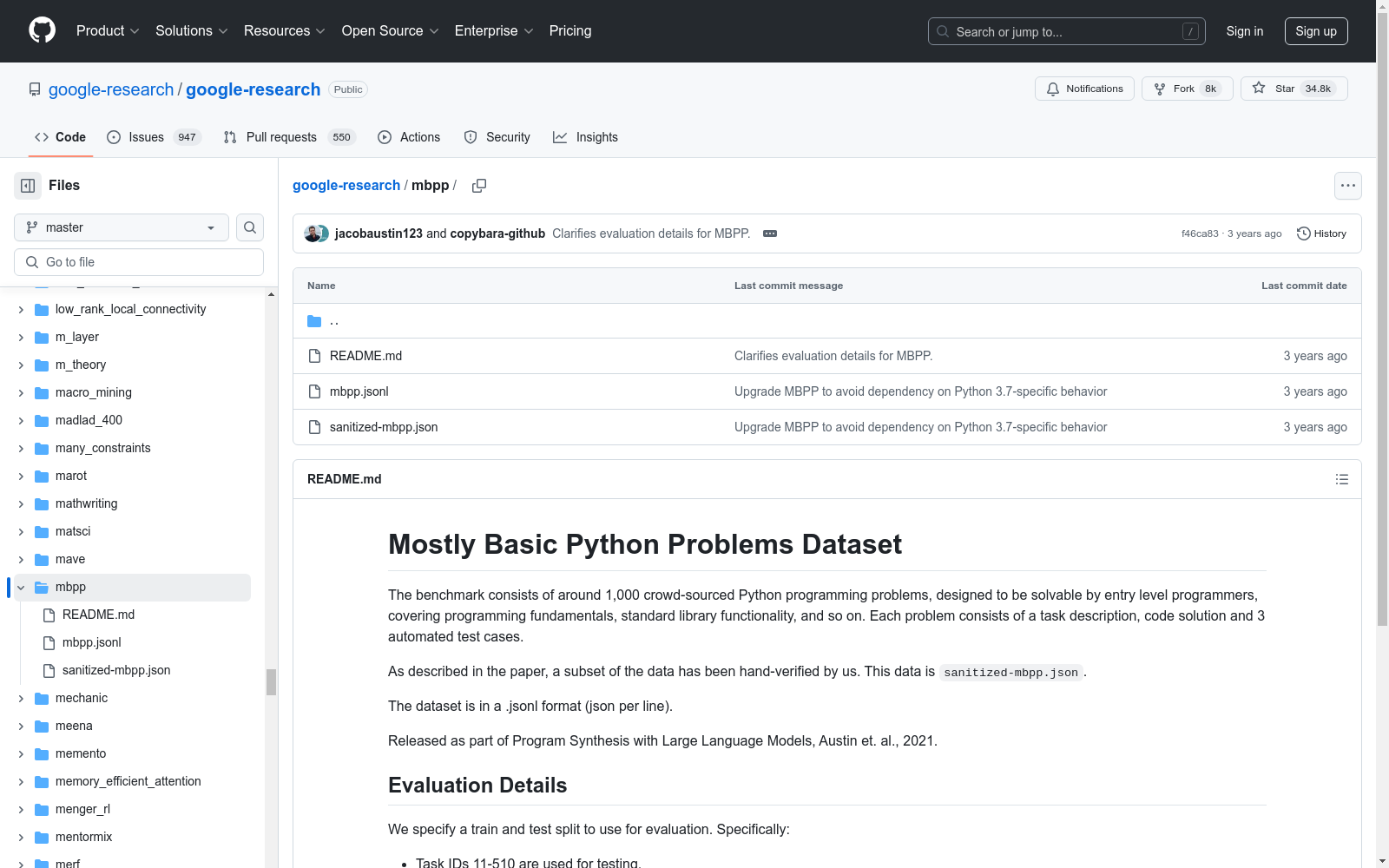Open the Pull requests tab

(289, 137)
